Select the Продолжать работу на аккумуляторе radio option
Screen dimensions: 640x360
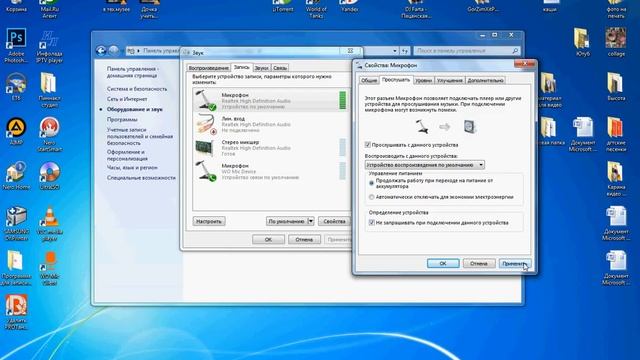(x=371, y=183)
